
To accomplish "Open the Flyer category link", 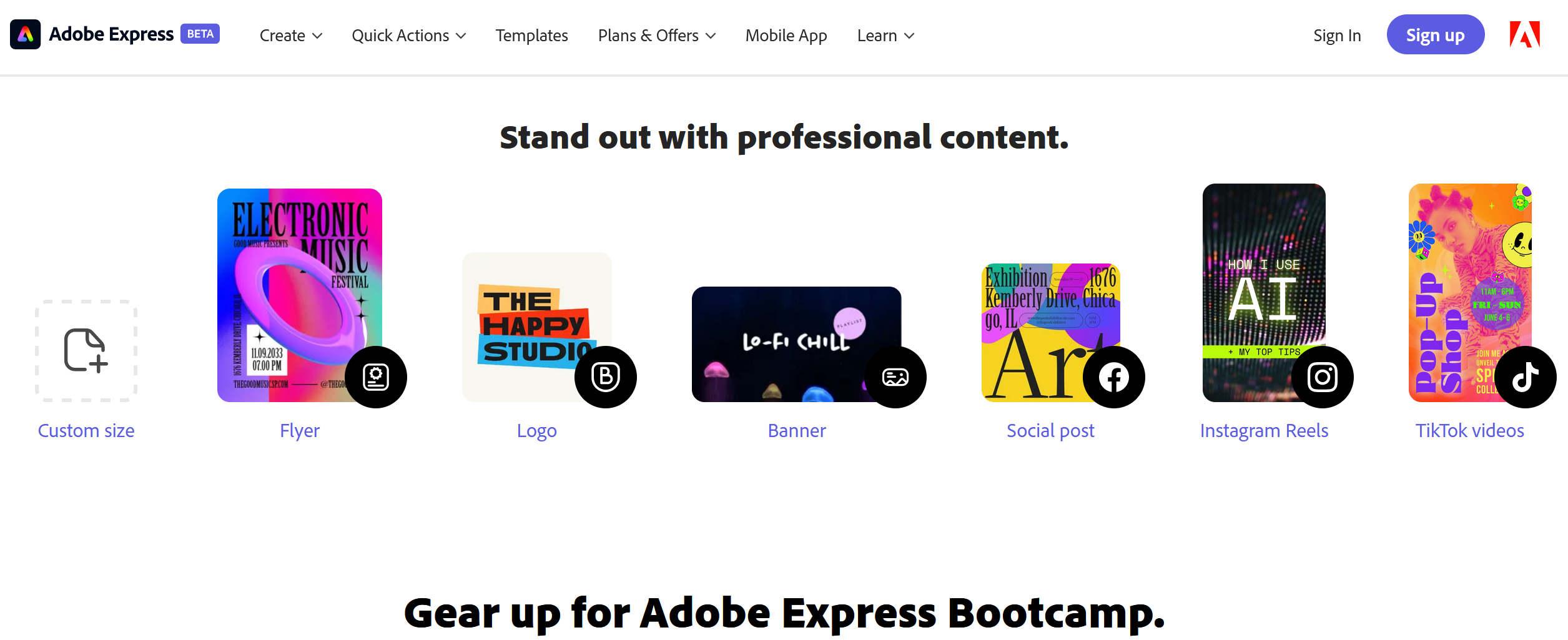I will (300, 430).
